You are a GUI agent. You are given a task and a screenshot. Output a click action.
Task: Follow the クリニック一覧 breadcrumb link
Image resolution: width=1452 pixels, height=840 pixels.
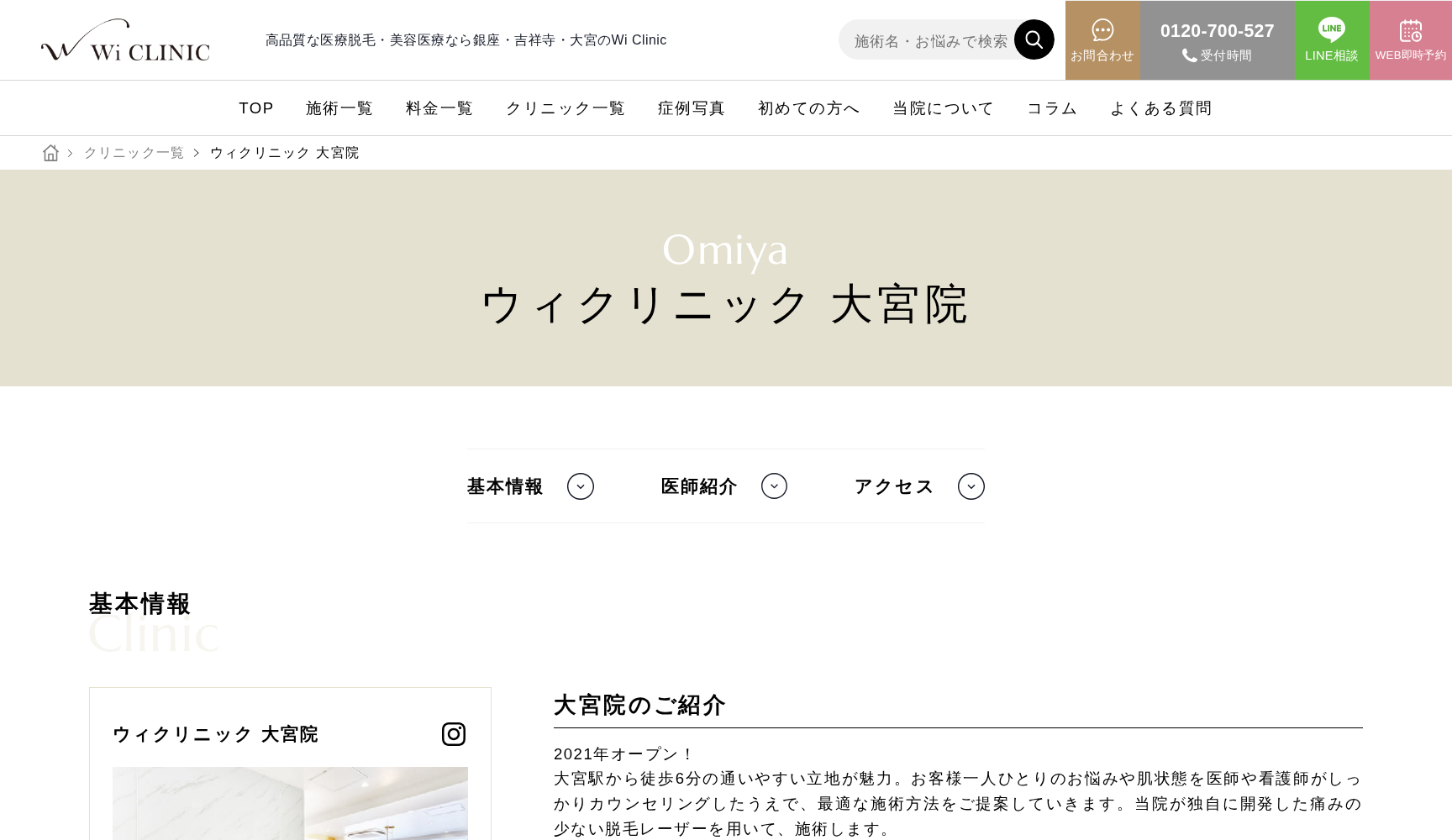pos(134,152)
